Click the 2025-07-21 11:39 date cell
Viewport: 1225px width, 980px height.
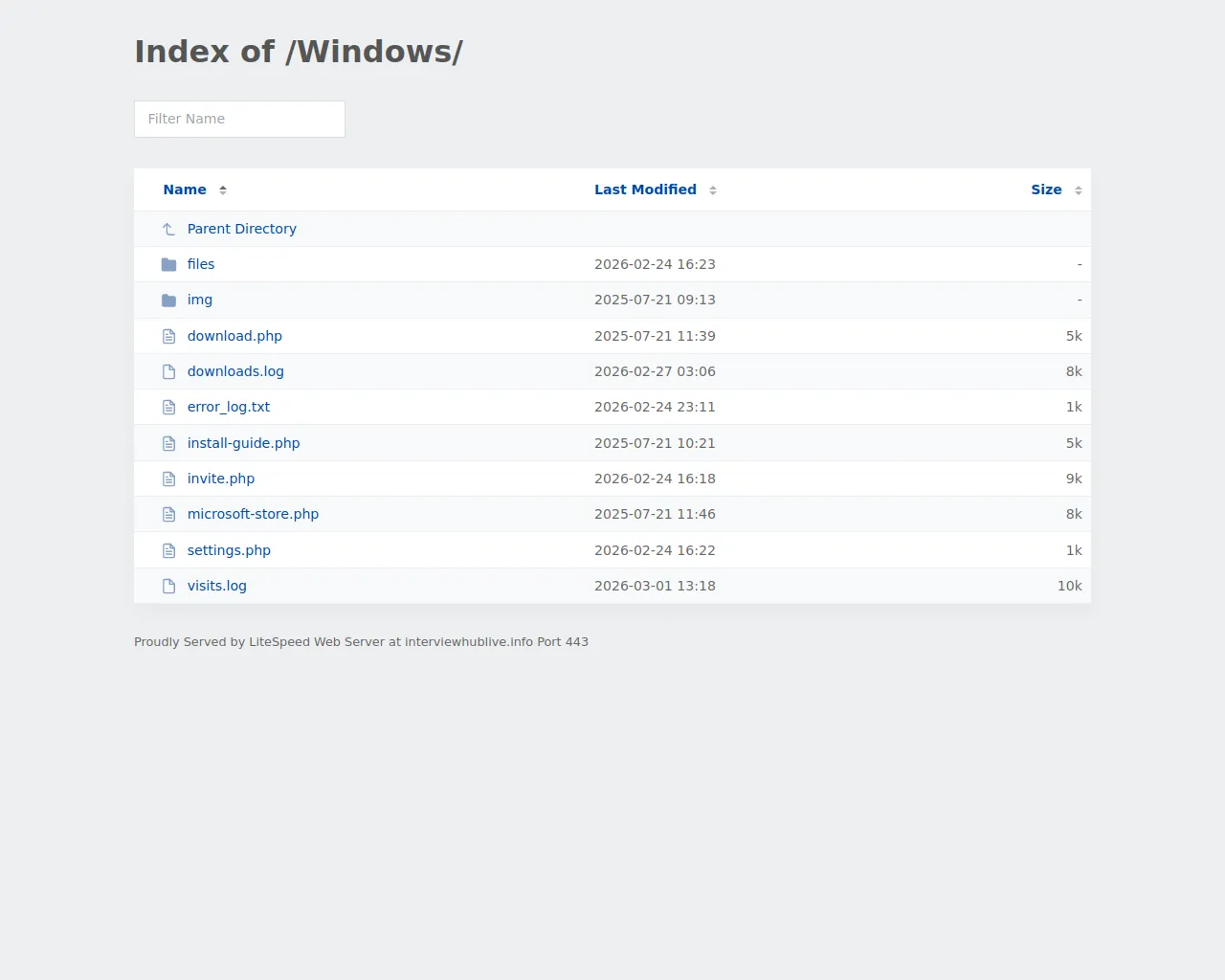(x=655, y=336)
